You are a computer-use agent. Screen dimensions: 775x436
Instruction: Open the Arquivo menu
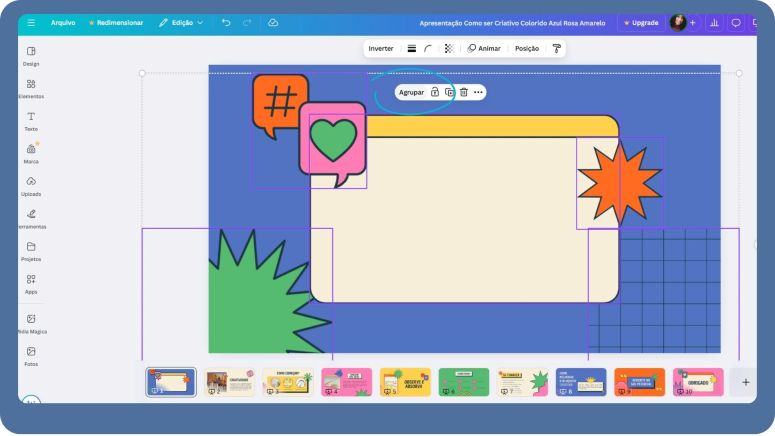[63, 22]
